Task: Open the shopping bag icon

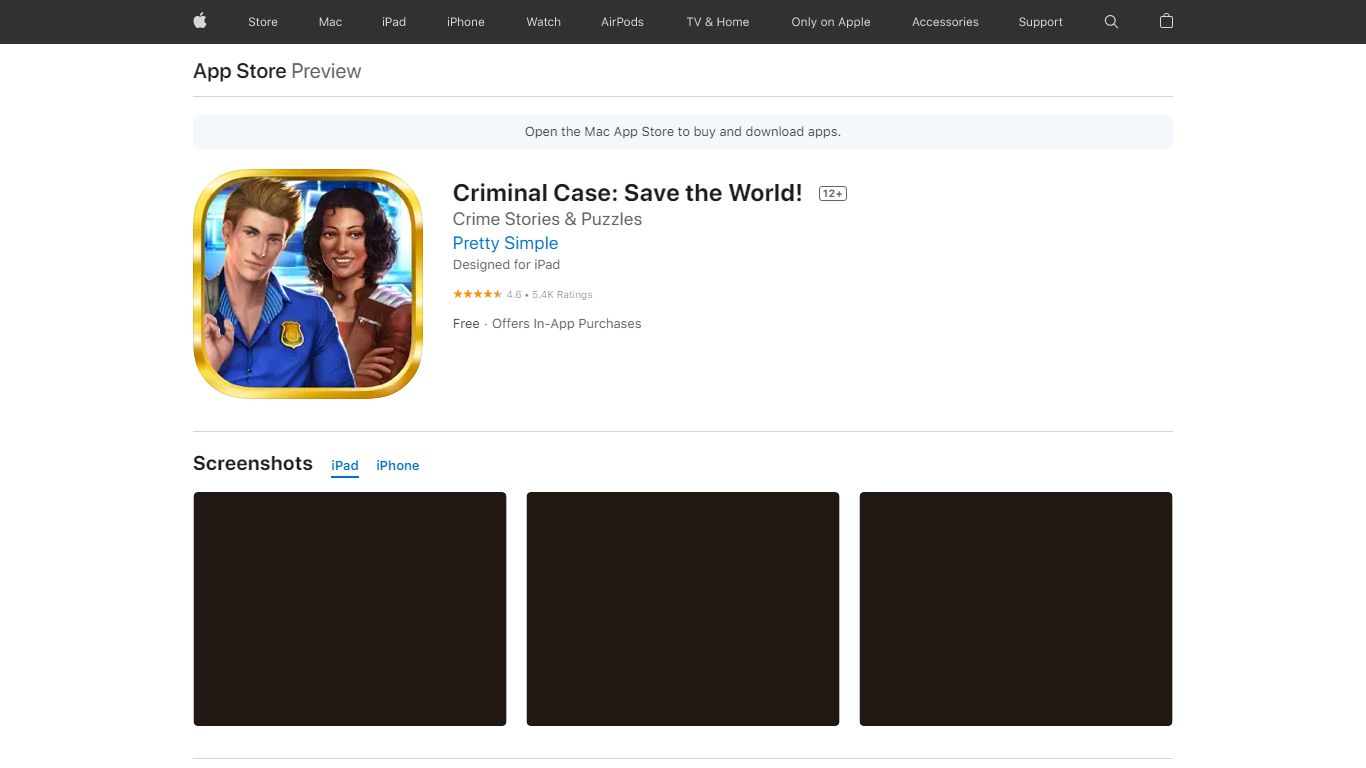Action: (x=1166, y=21)
